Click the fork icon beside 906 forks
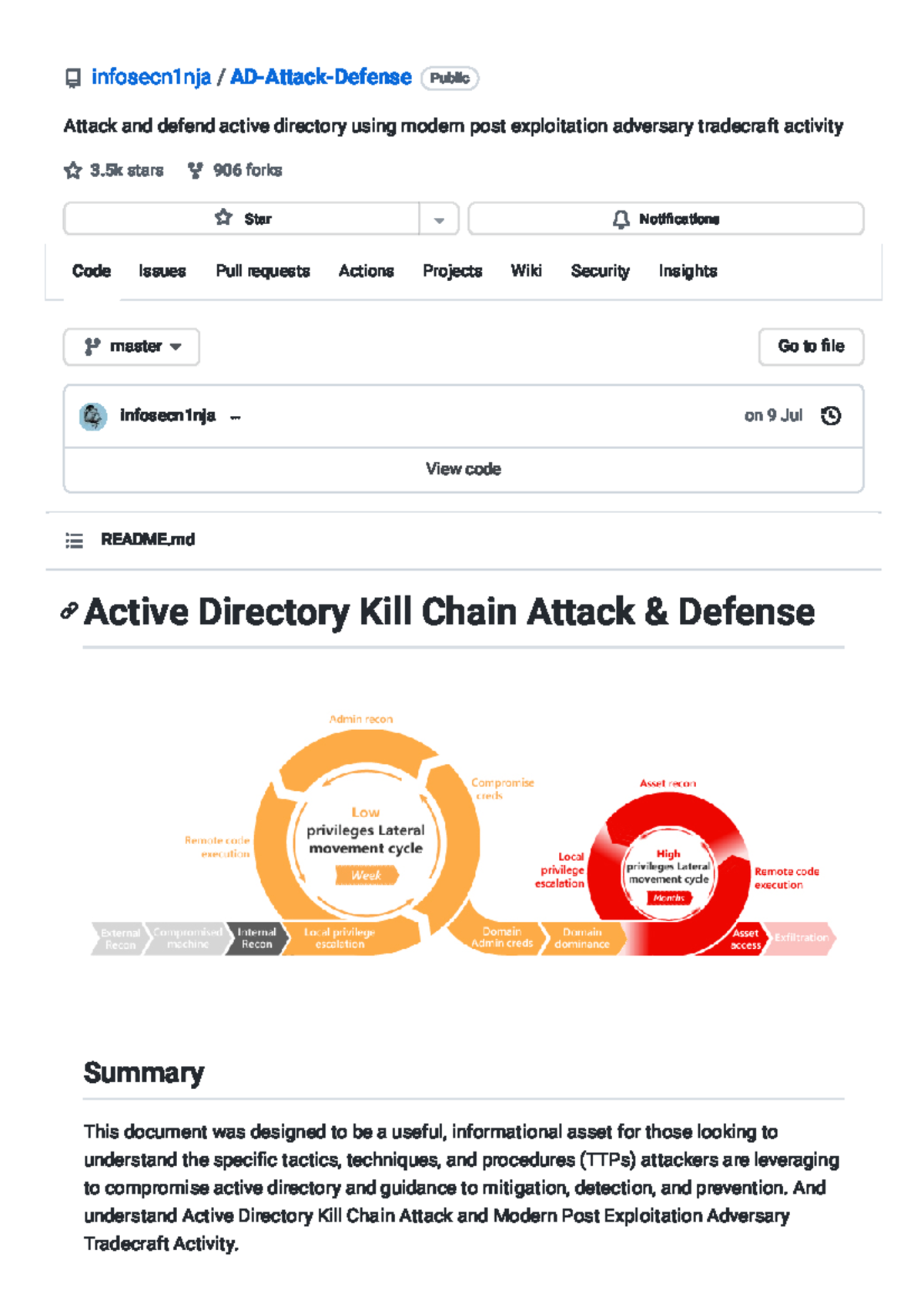924x1307 pixels. (x=195, y=170)
